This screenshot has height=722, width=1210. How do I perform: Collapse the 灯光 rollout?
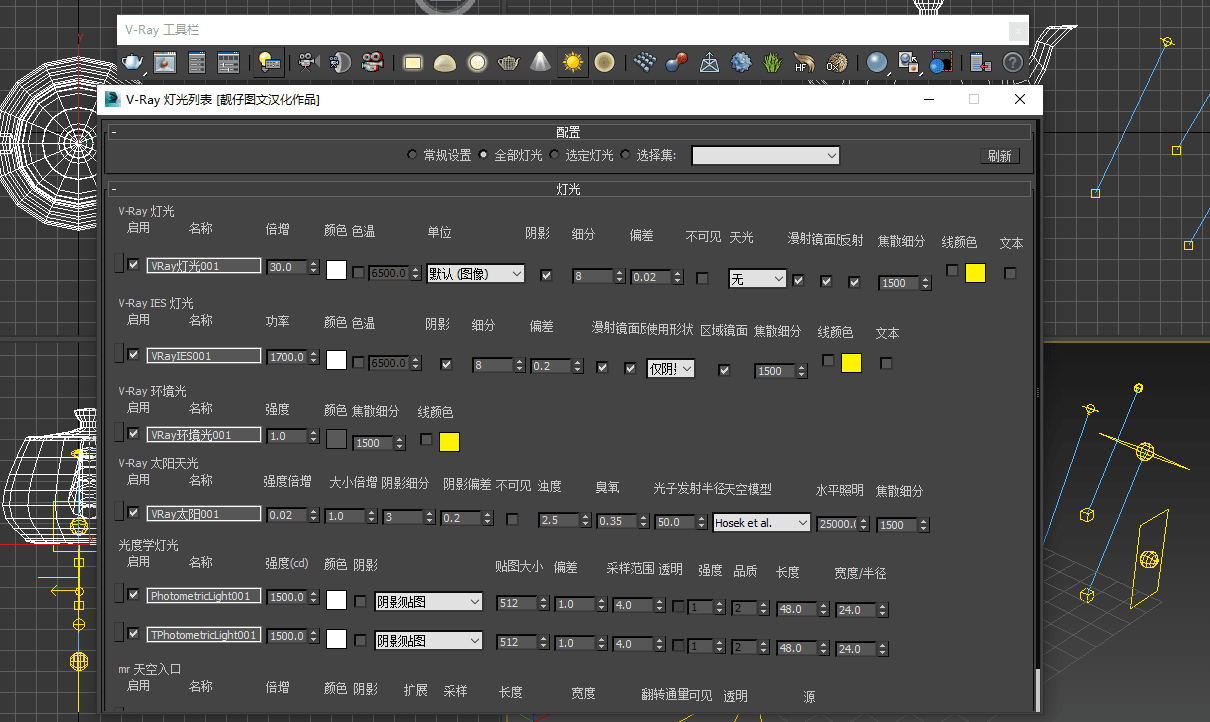click(568, 189)
